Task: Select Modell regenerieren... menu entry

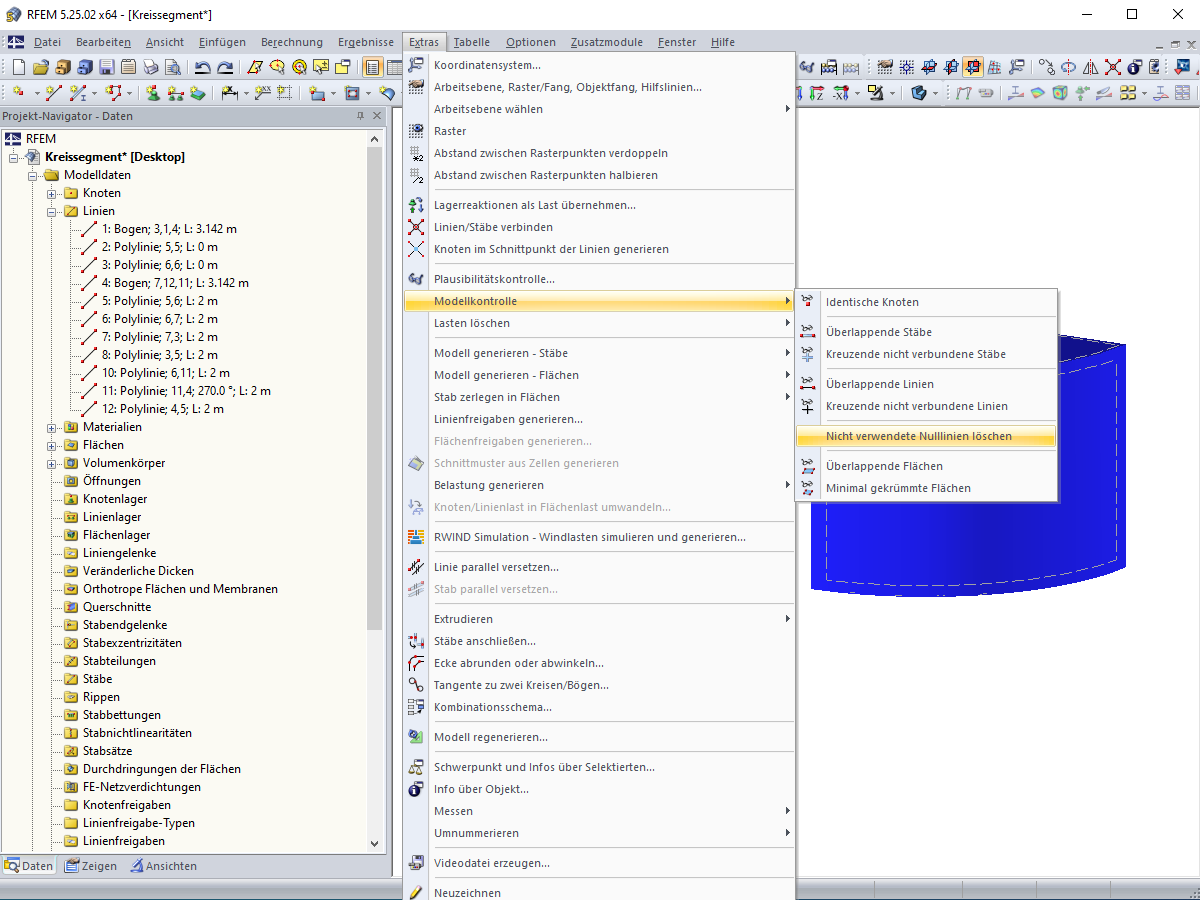Action: coord(600,737)
